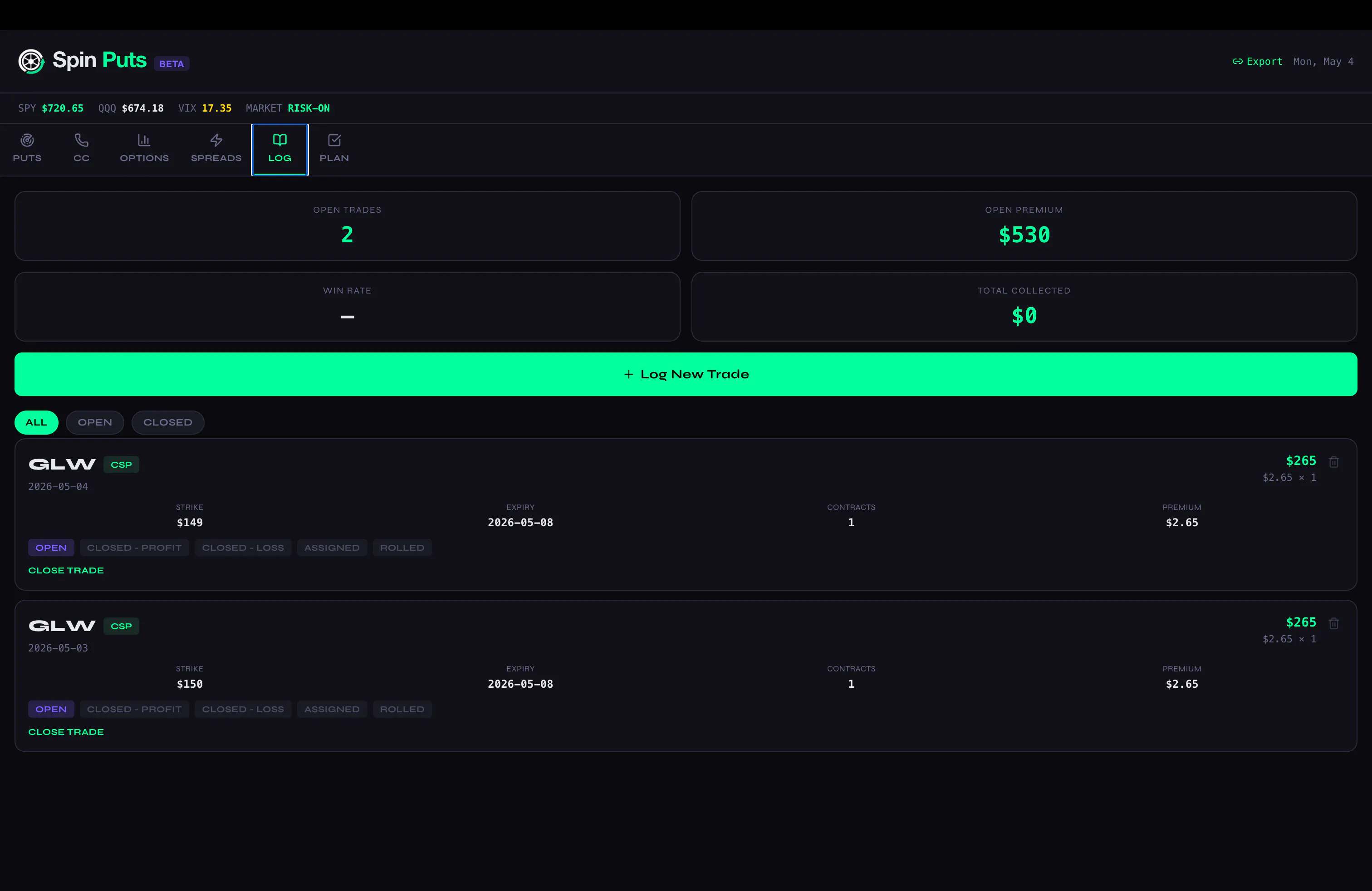Click the BETA badge
This screenshot has height=891, width=1372.
(x=171, y=64)
